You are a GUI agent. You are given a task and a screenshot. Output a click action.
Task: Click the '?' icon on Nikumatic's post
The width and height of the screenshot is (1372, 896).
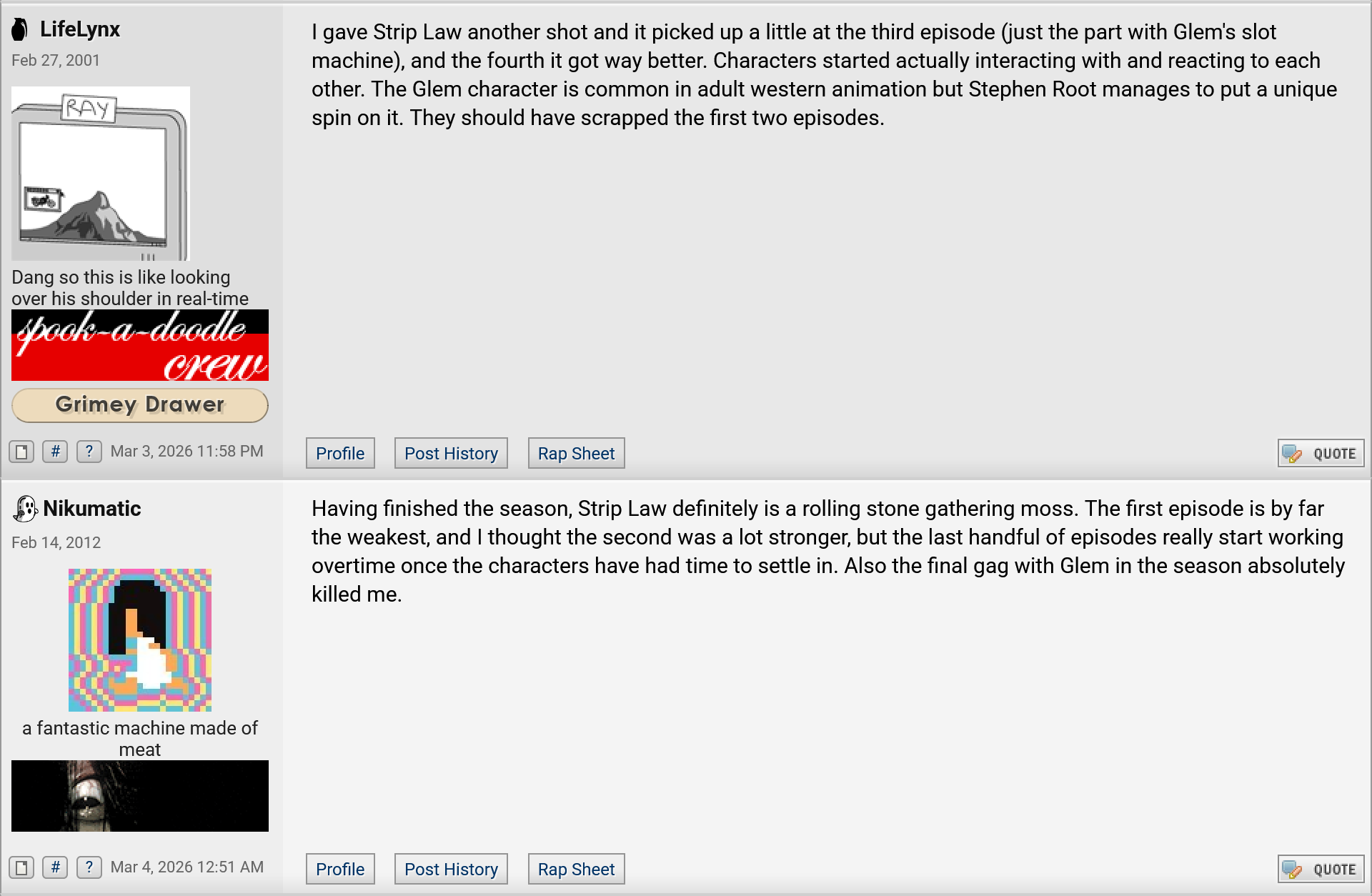(x=89, y=867)
